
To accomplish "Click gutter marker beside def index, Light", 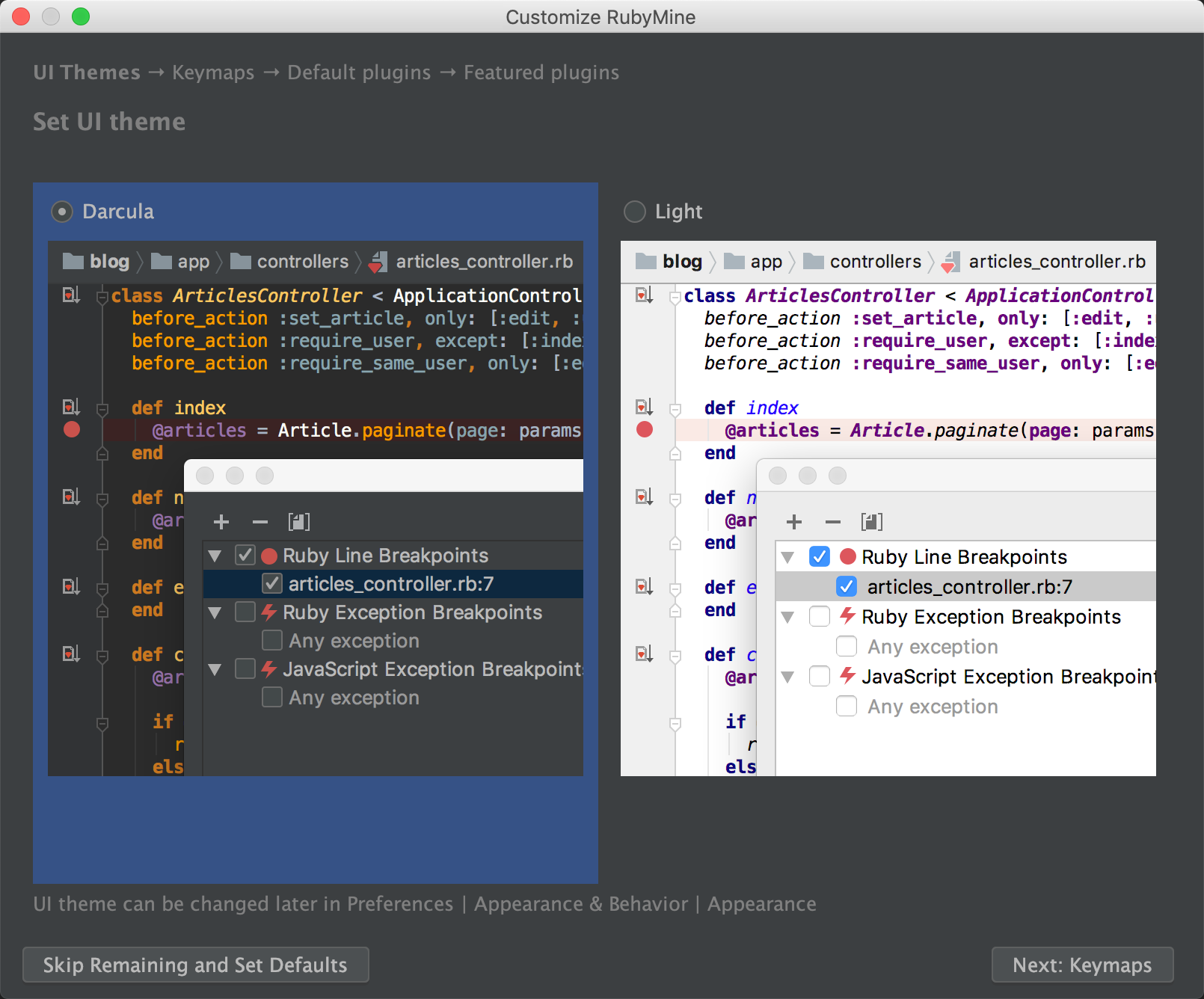I will (644, 408).
